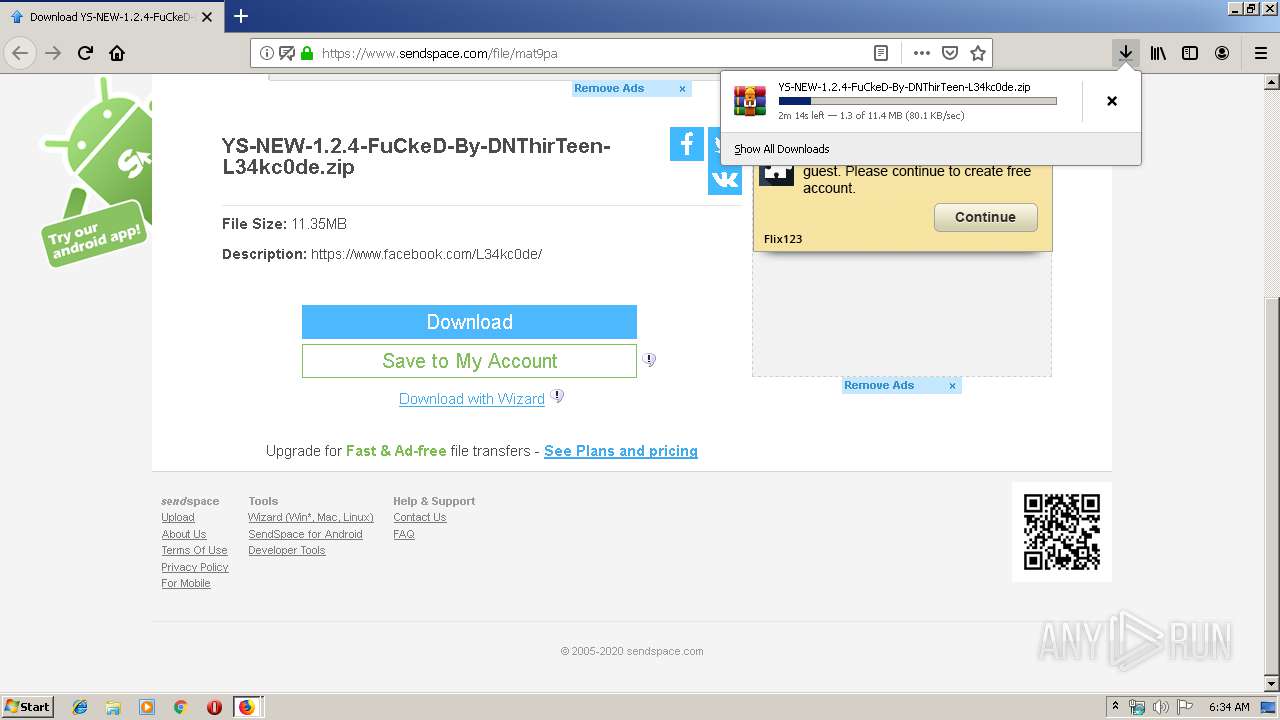
Task: Open the Firefox hamburger menu
Action: point(1261,53)
